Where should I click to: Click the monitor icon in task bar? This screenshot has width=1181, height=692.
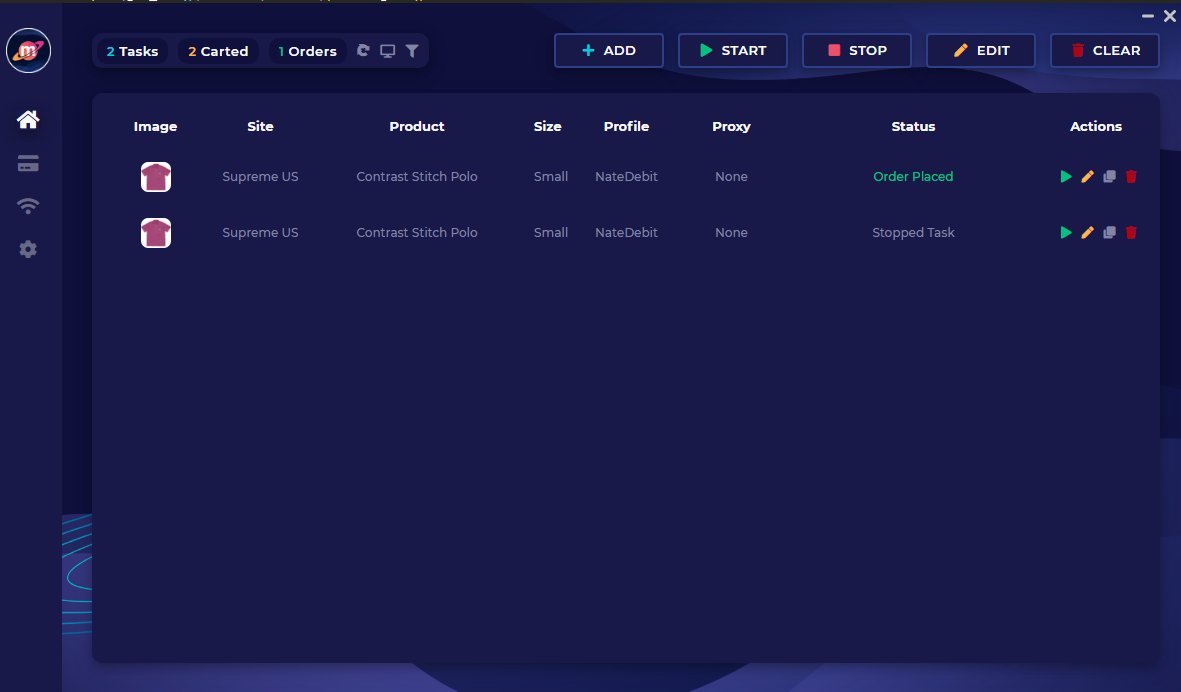coord(387,51)
